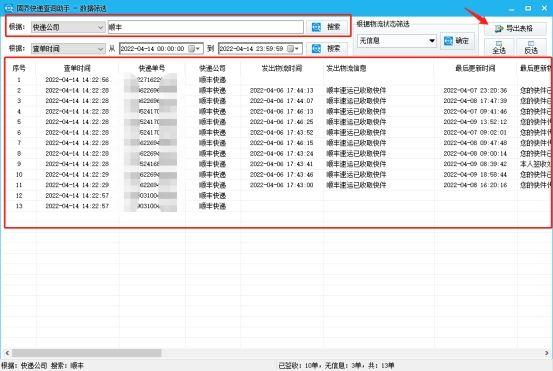
Task: Open the 快递公司 search-by dropdown
Action: [x=68, y=27]
